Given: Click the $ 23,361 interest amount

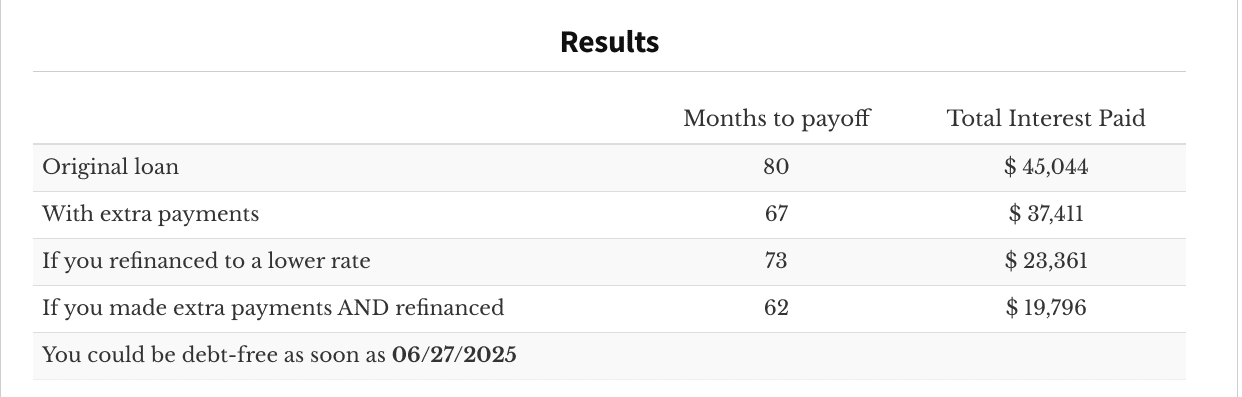Looking at the screenshot, I should point(1046,261).
